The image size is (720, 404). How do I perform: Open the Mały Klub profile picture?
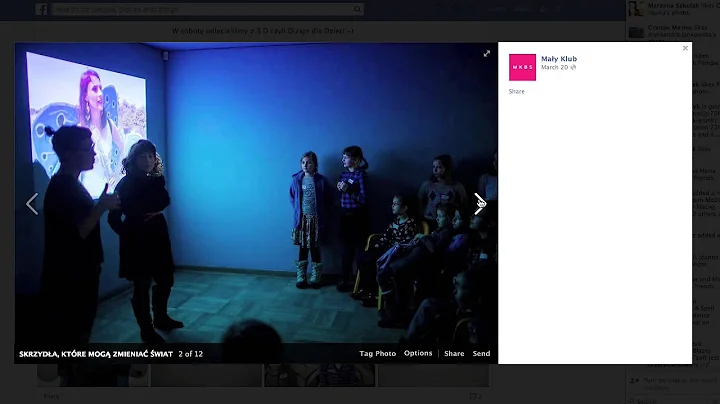tap(522, 67)
